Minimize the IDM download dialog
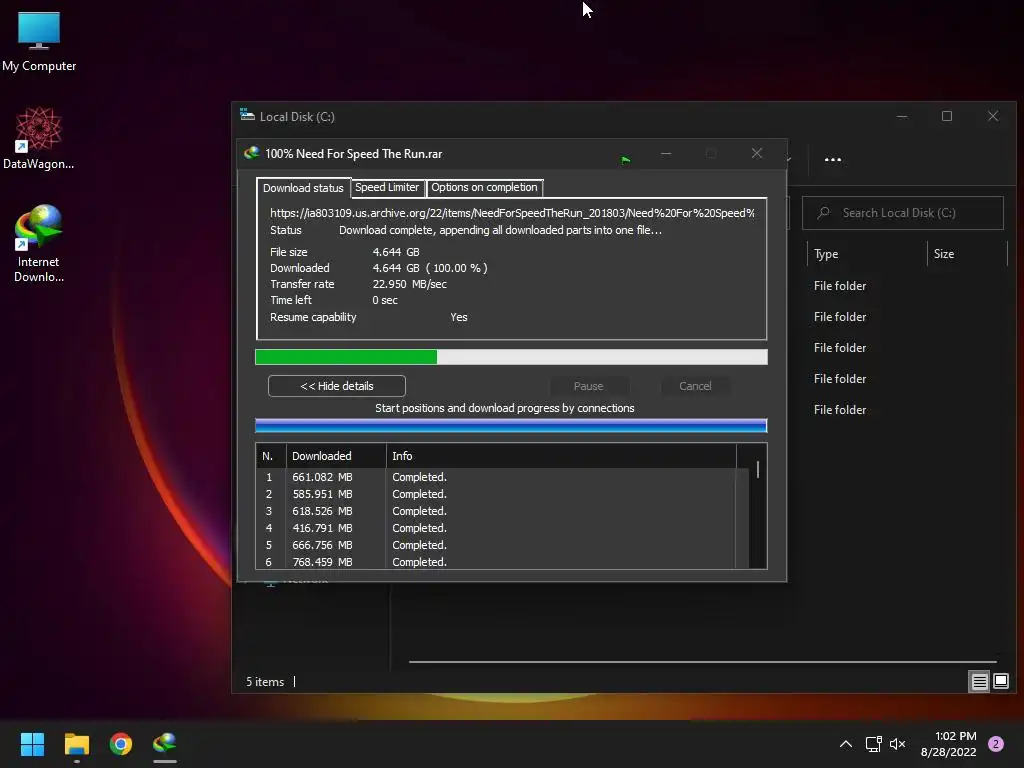The image size is (1024, 768). (x=665, y=153)
